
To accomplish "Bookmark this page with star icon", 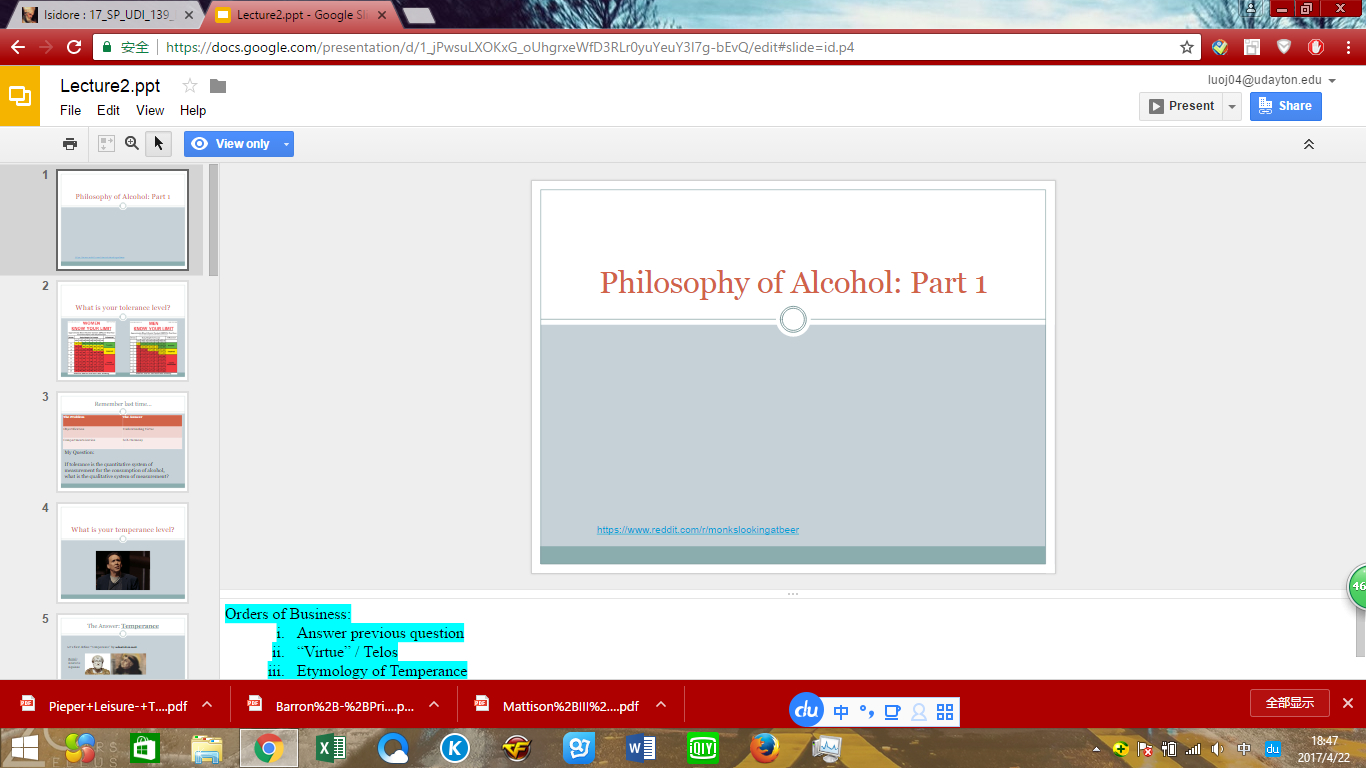I will 1187,47.
